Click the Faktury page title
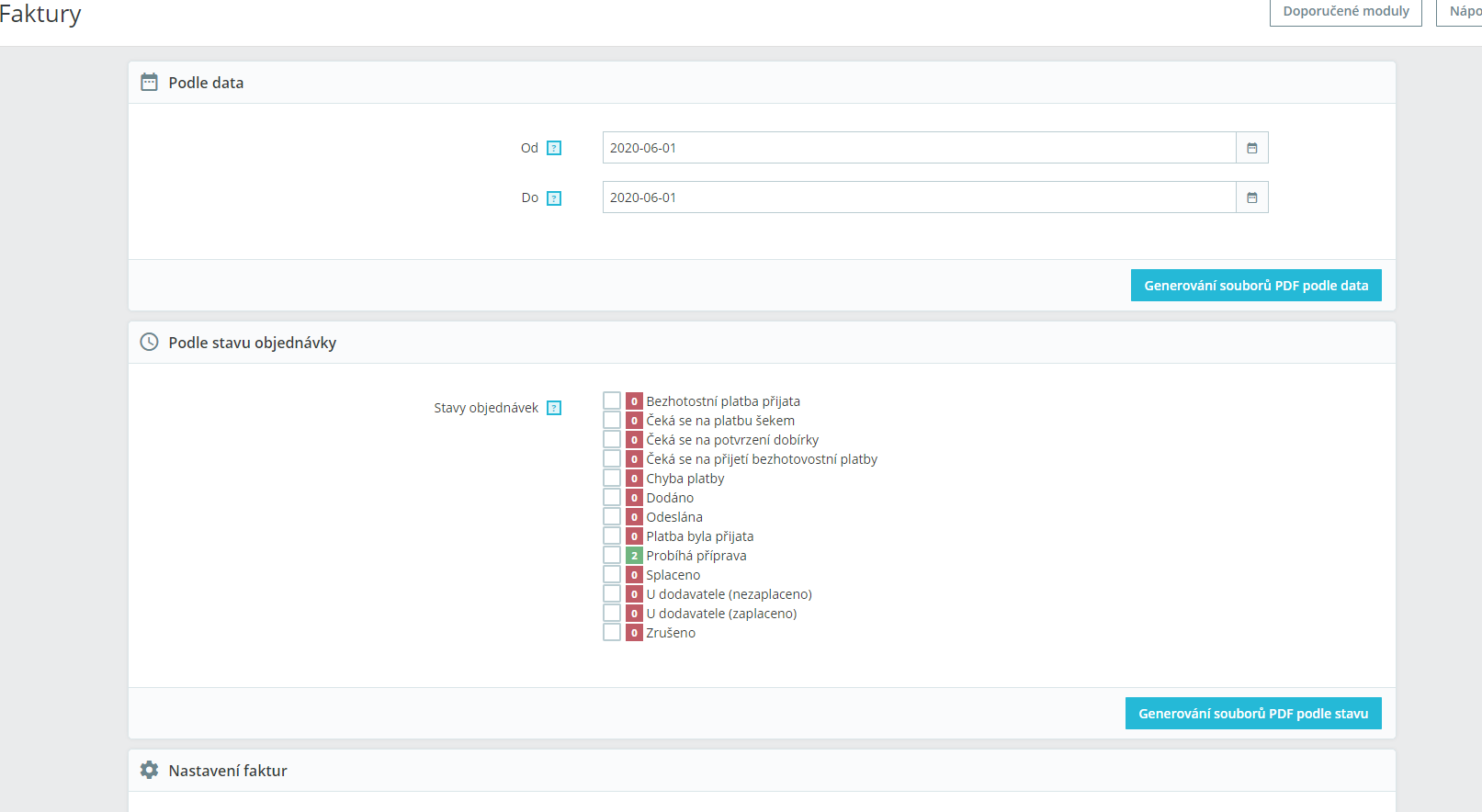This screenshot has height=812, width=1482. pos(40,14)
